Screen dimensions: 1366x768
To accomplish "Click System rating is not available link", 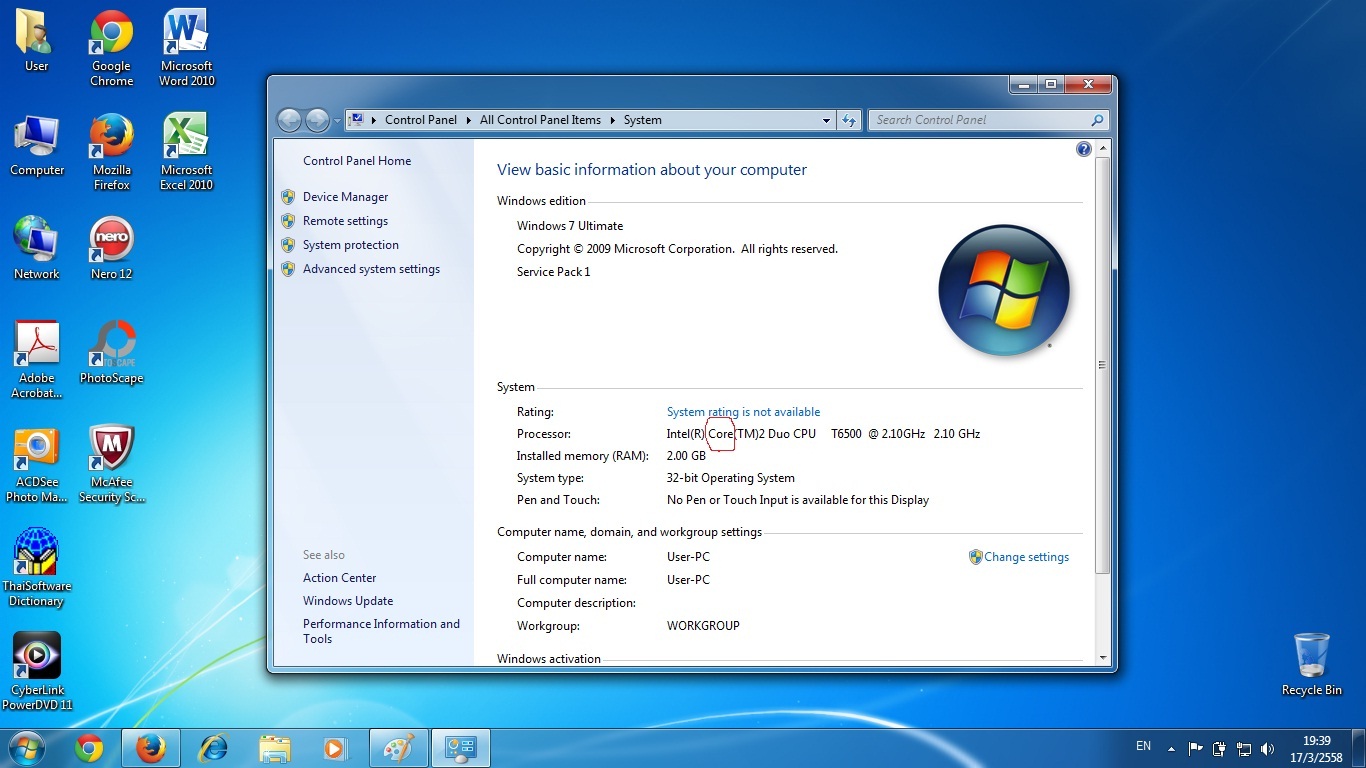I will click(743, 412).
